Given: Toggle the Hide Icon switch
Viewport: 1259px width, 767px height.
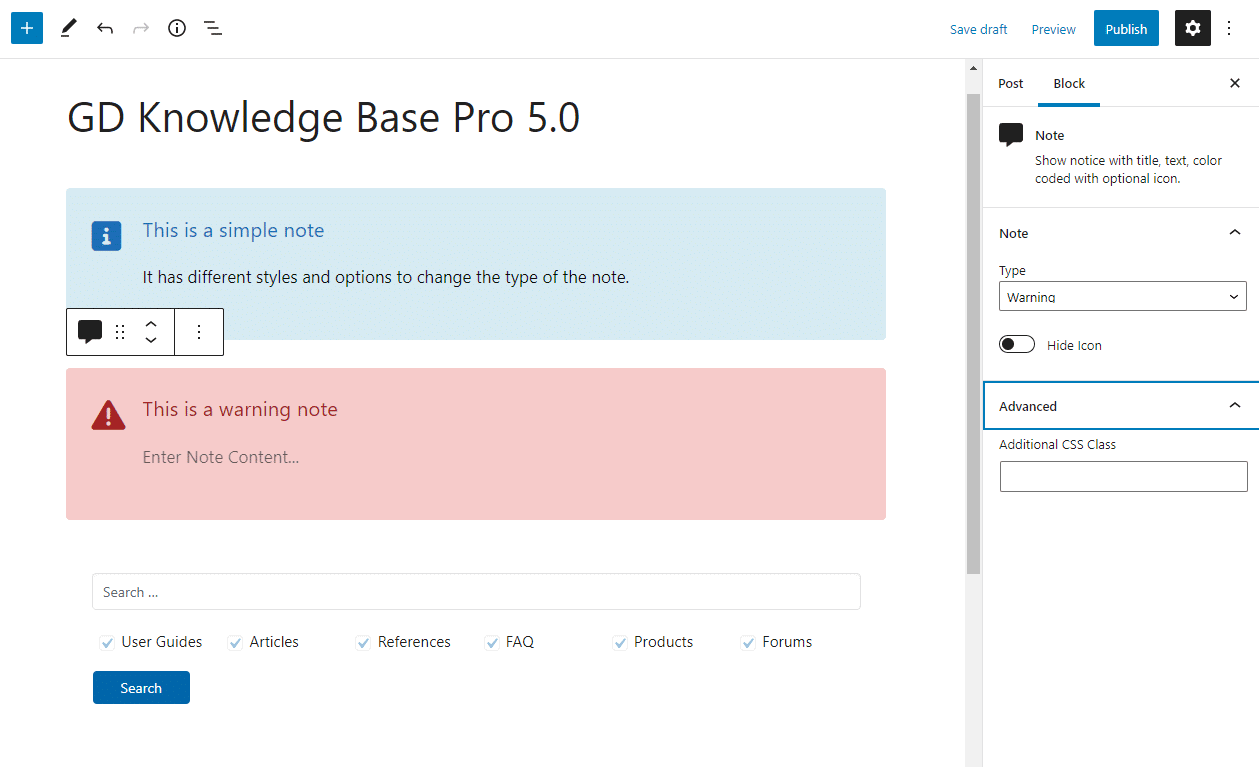Looking at the screenshot, I should click(1017, 345).
